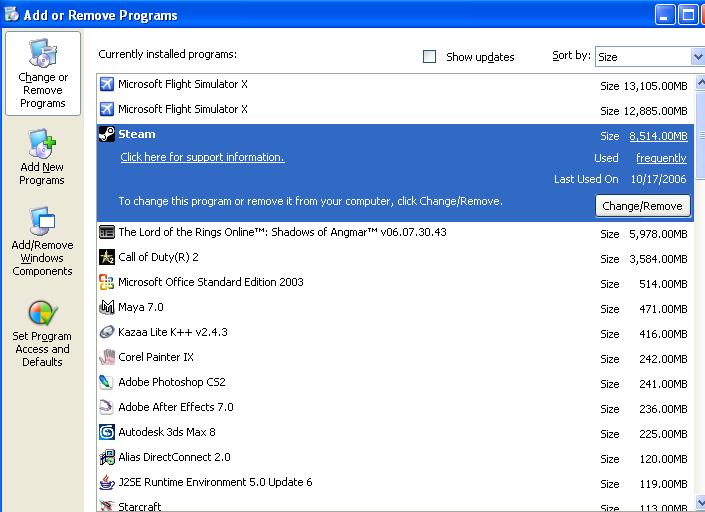This screenshot has width=705, height=512.
Task: Click the 242.00MB size value
Action: pos(663,359)
